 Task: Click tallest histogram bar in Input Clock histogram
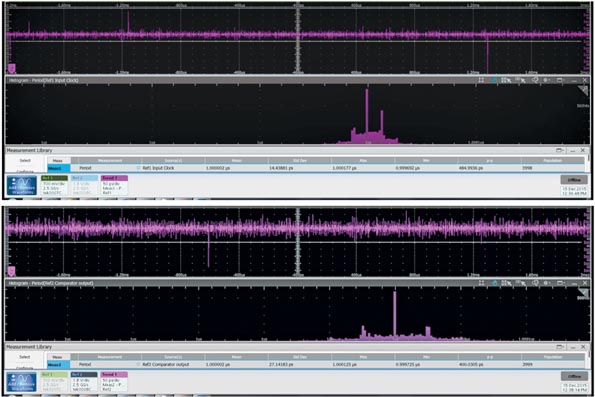click(367, 116)
